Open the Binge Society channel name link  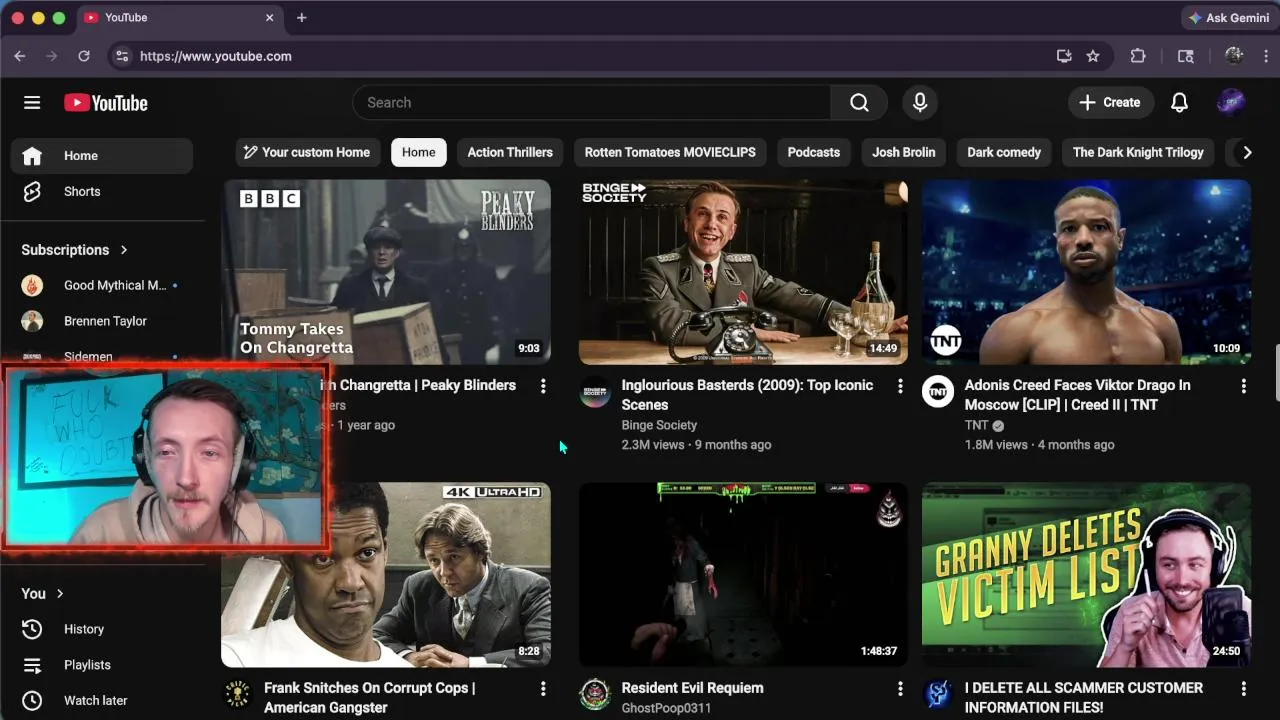[x=659, y=425]
